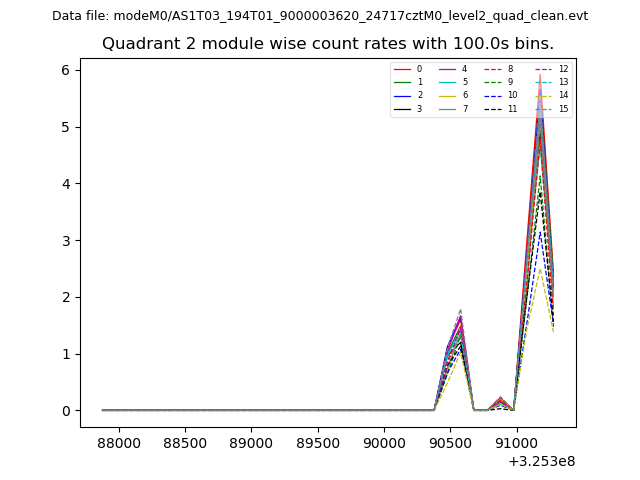
Task: Click the y-axis tick label 0
Action: 64,411
